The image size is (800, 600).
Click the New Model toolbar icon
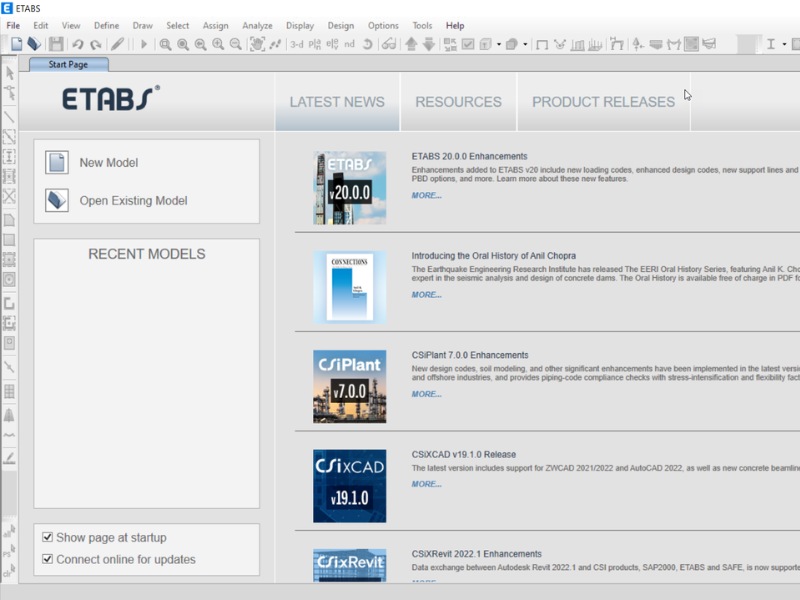pyautogui.click(x=17, y=44)
